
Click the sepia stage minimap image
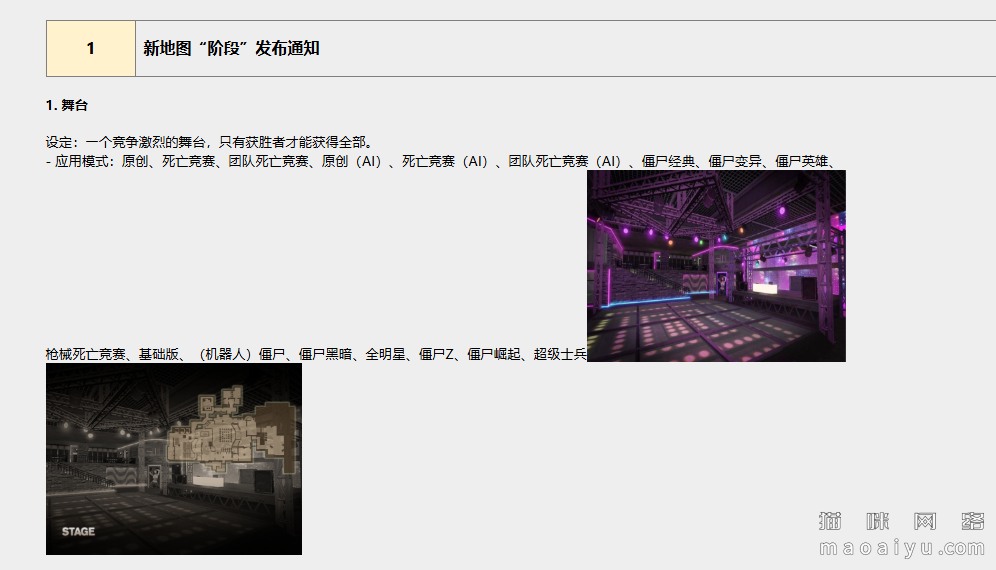[174, 458]
